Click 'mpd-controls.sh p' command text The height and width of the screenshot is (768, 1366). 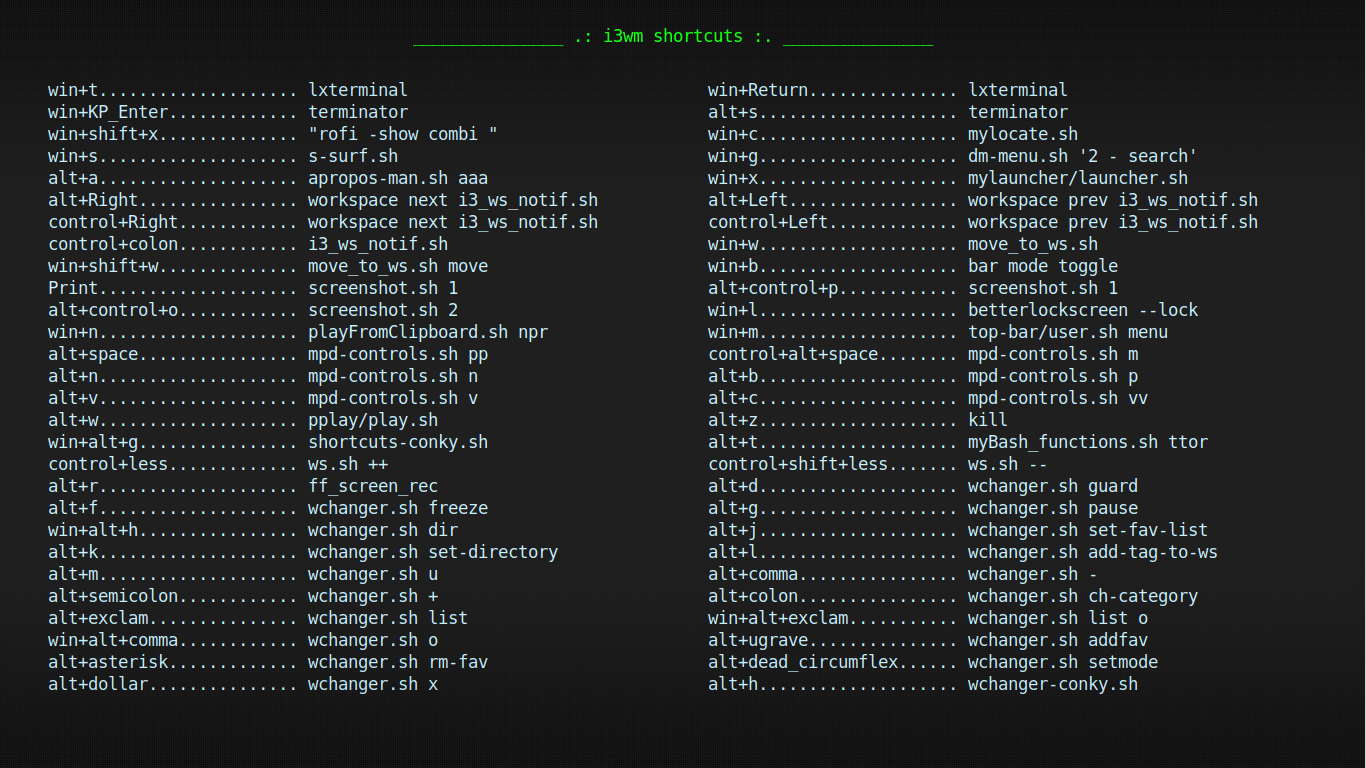coord(1053,376)
